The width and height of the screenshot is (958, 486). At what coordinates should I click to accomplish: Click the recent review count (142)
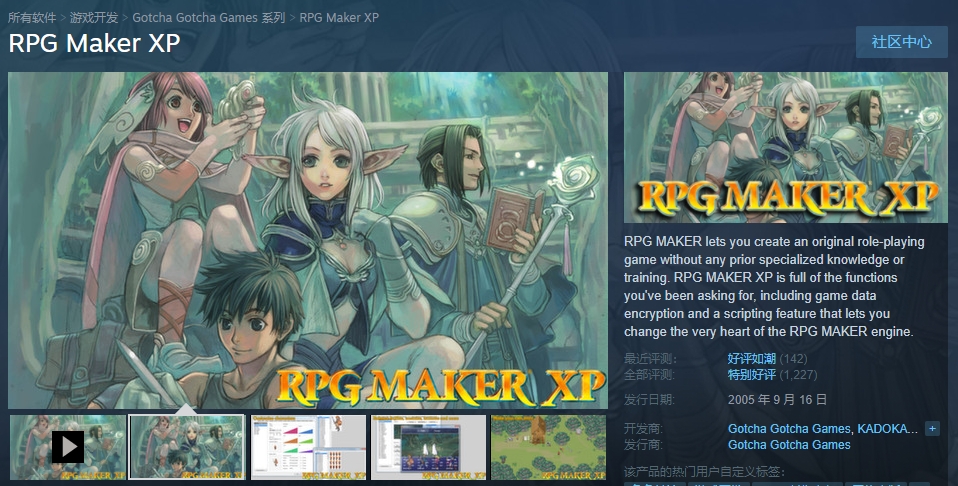tap(794, 359)
